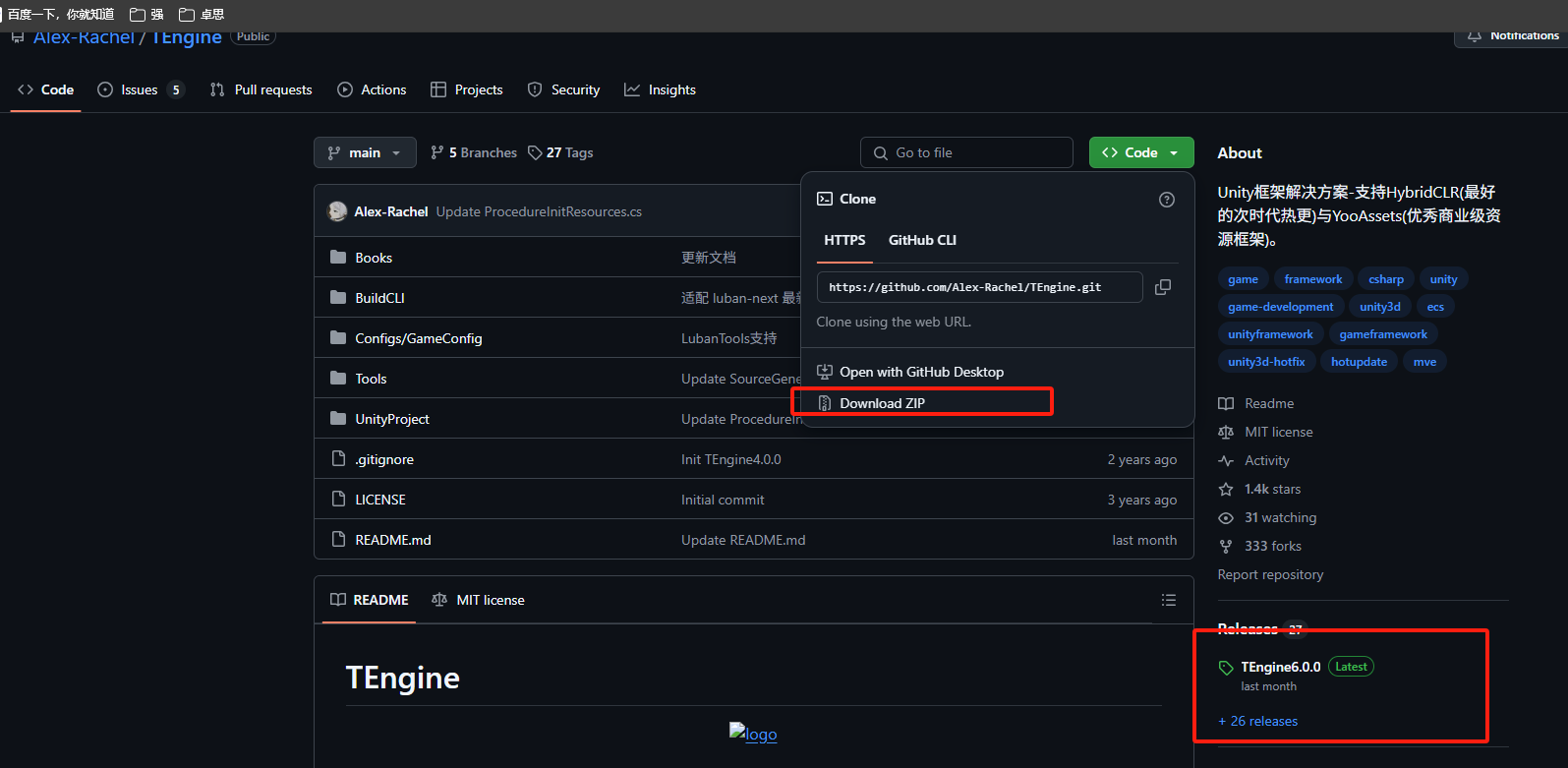Click the Tools folder icon
Viewport: 1568px width, 768px height.
point(338,379)
